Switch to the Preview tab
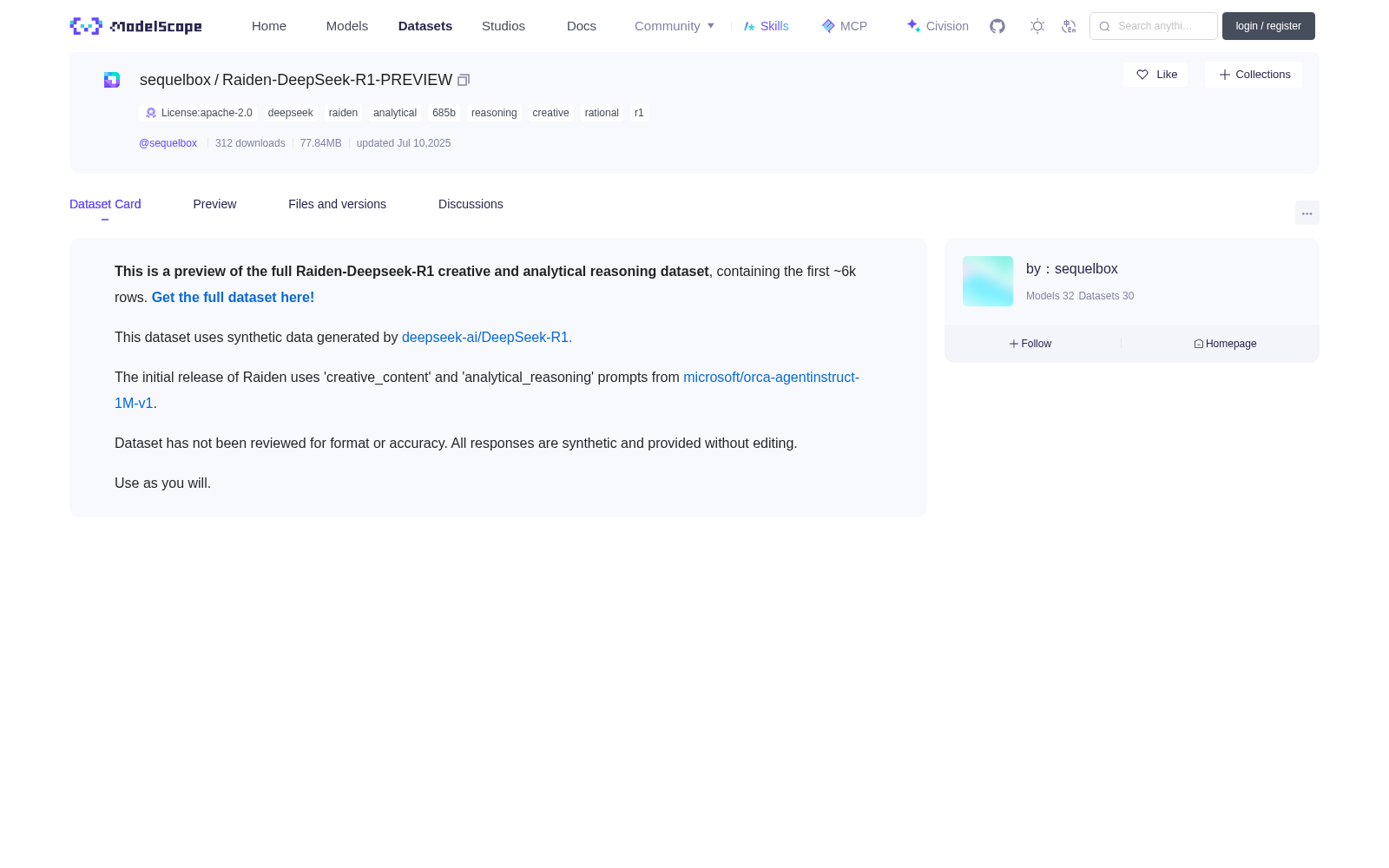This screenshot has height=868, width=1389. click(214, 204)
